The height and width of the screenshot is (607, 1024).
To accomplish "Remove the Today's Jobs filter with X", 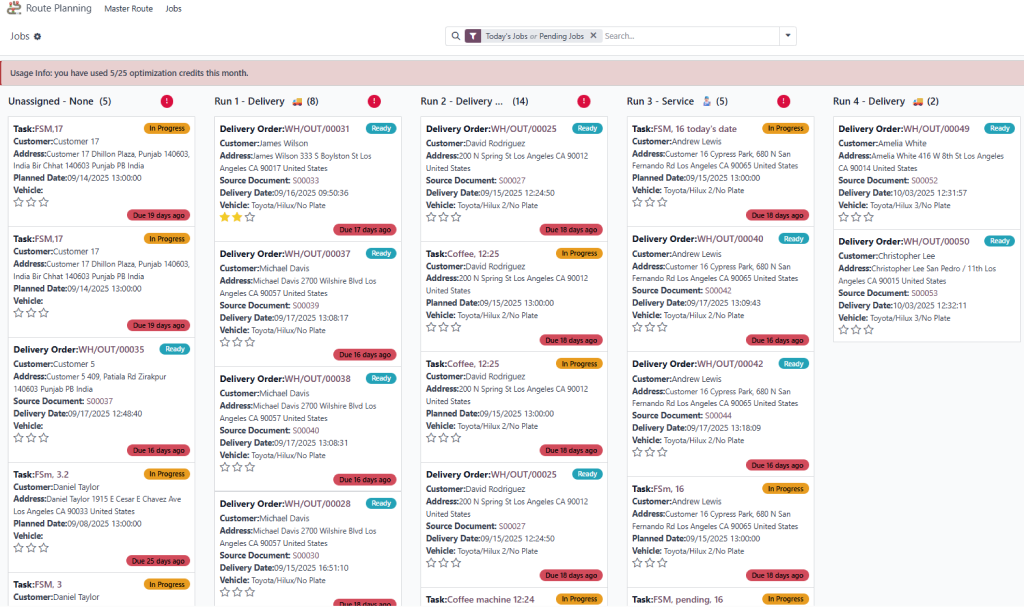I will pyautogui.click(x=593, y=36).
